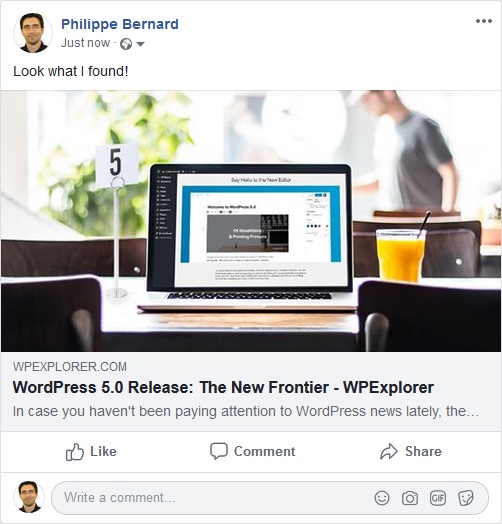Image resolution: width=502 pixels, height=524 pixels.
Task: Open the laptop preview image
Action: pyautogui.click(x=251, y=221)
